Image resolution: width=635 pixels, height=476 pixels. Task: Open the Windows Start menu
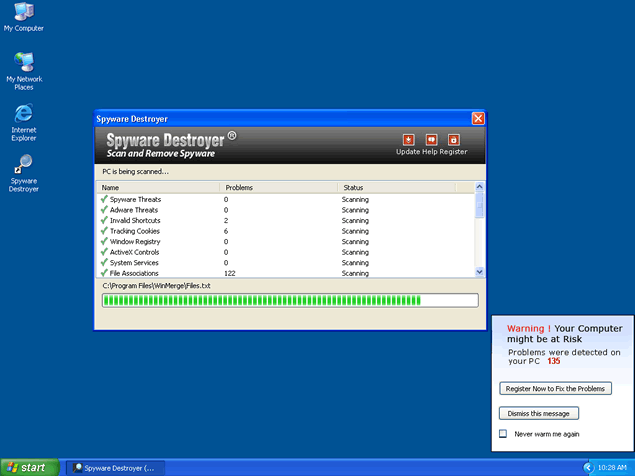27,467
